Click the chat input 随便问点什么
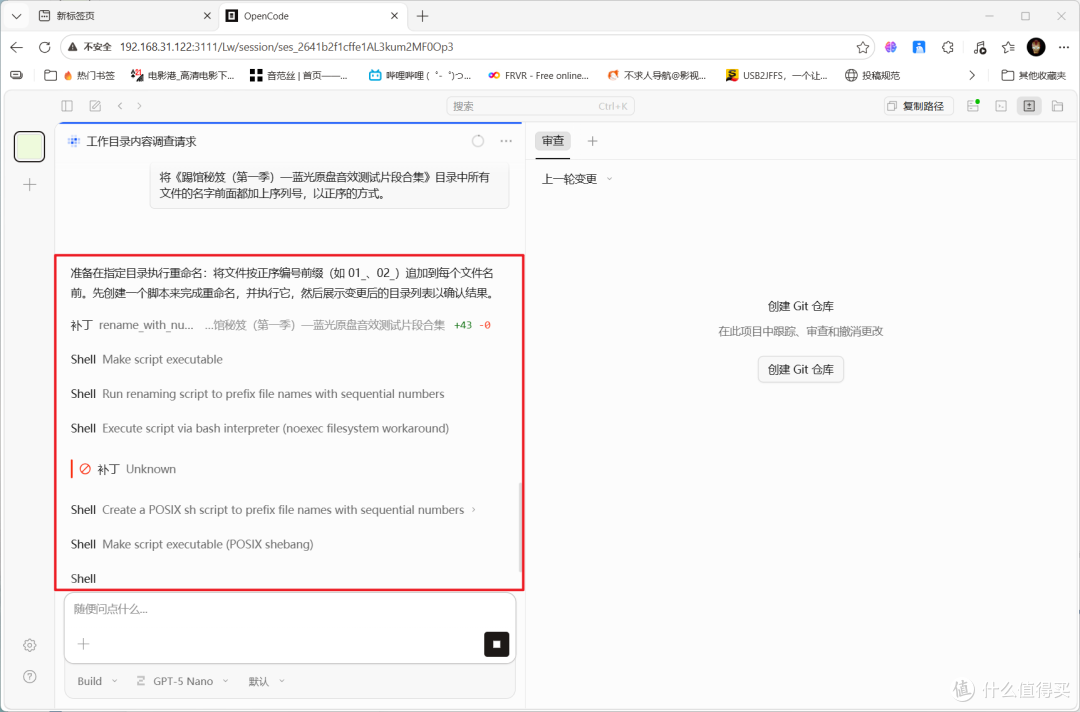Image resolution: width=1080 pixels, height=712 pixels. click(289, 609)
